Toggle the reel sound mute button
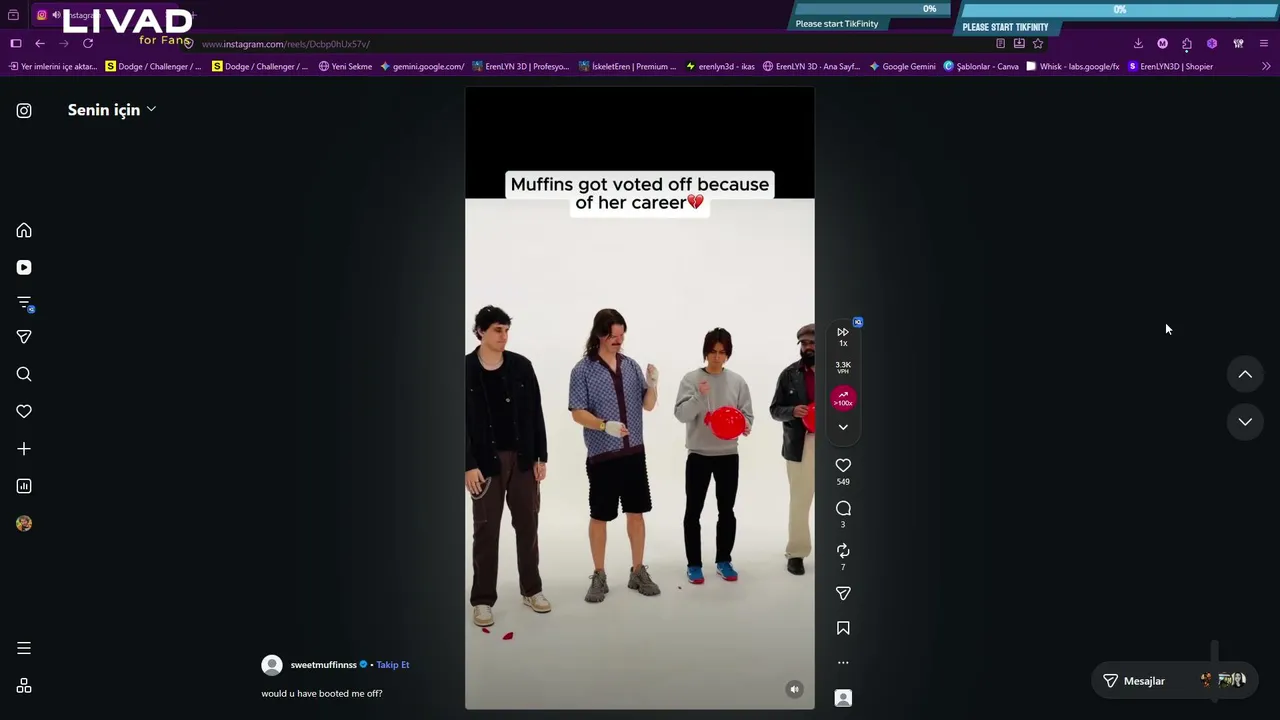This screenshot has width=1280, height=720. pyautogui.click(x=794, y=689)
